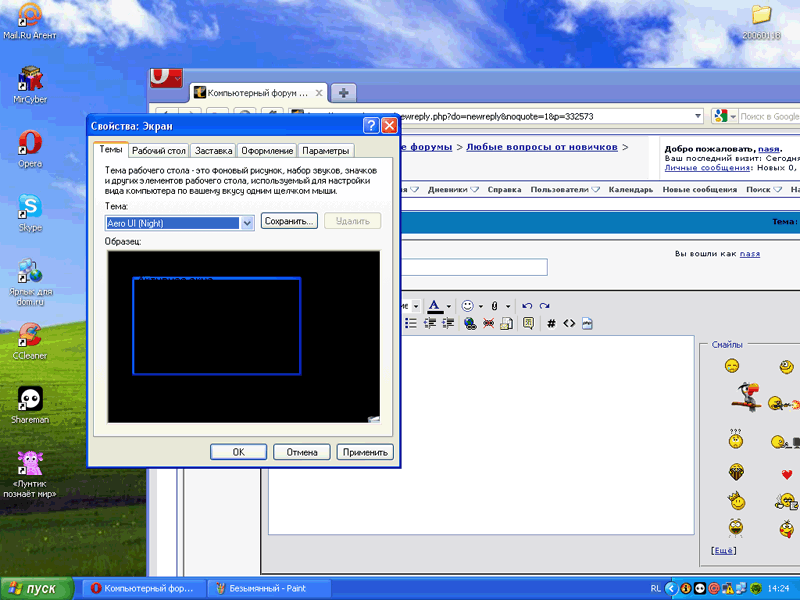800x600 pixels.
Task: Insert unordered list in forum editor
Action: (x=411, y=323)
